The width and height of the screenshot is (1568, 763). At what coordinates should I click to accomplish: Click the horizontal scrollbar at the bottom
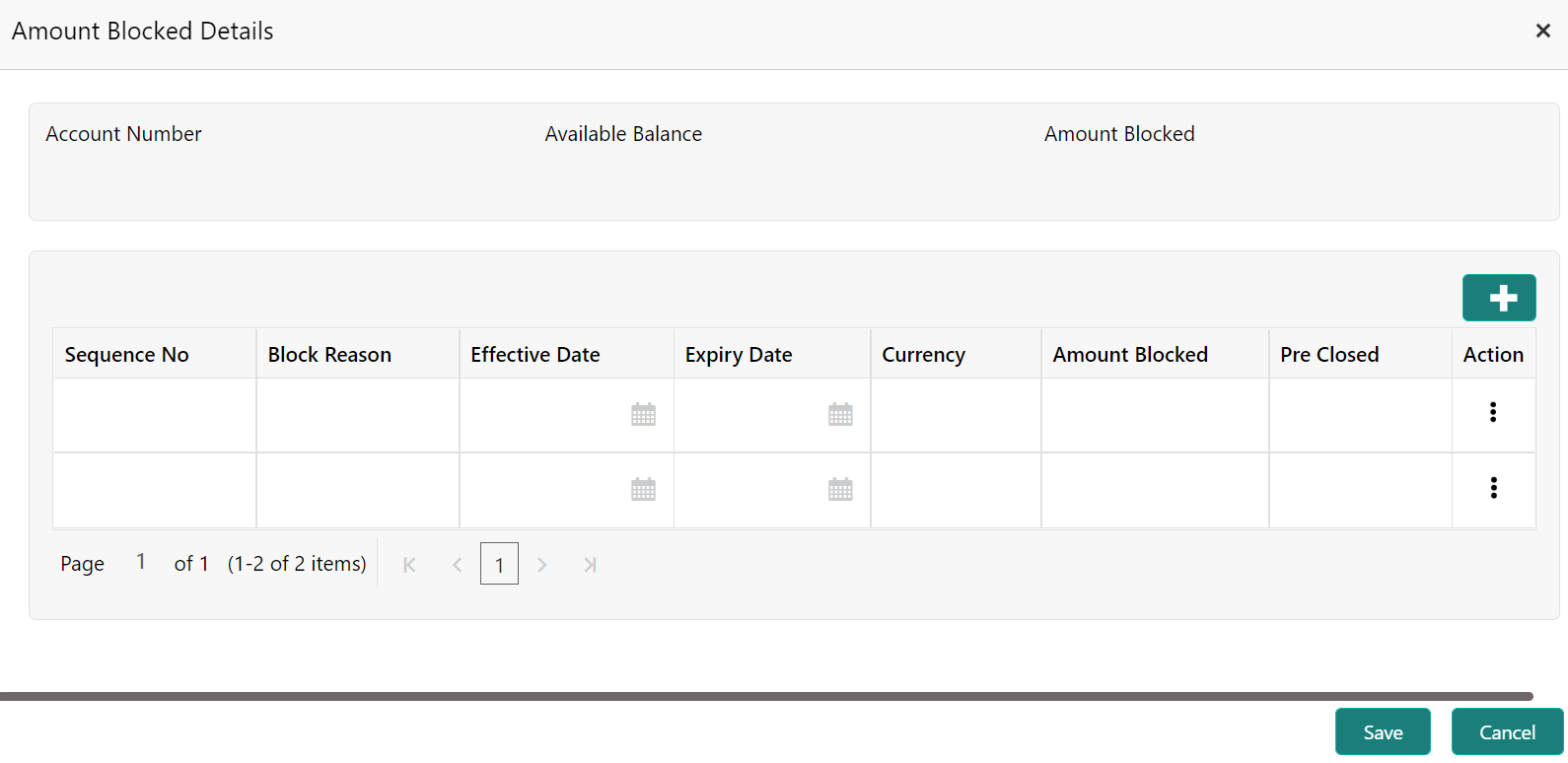point(766,696)
